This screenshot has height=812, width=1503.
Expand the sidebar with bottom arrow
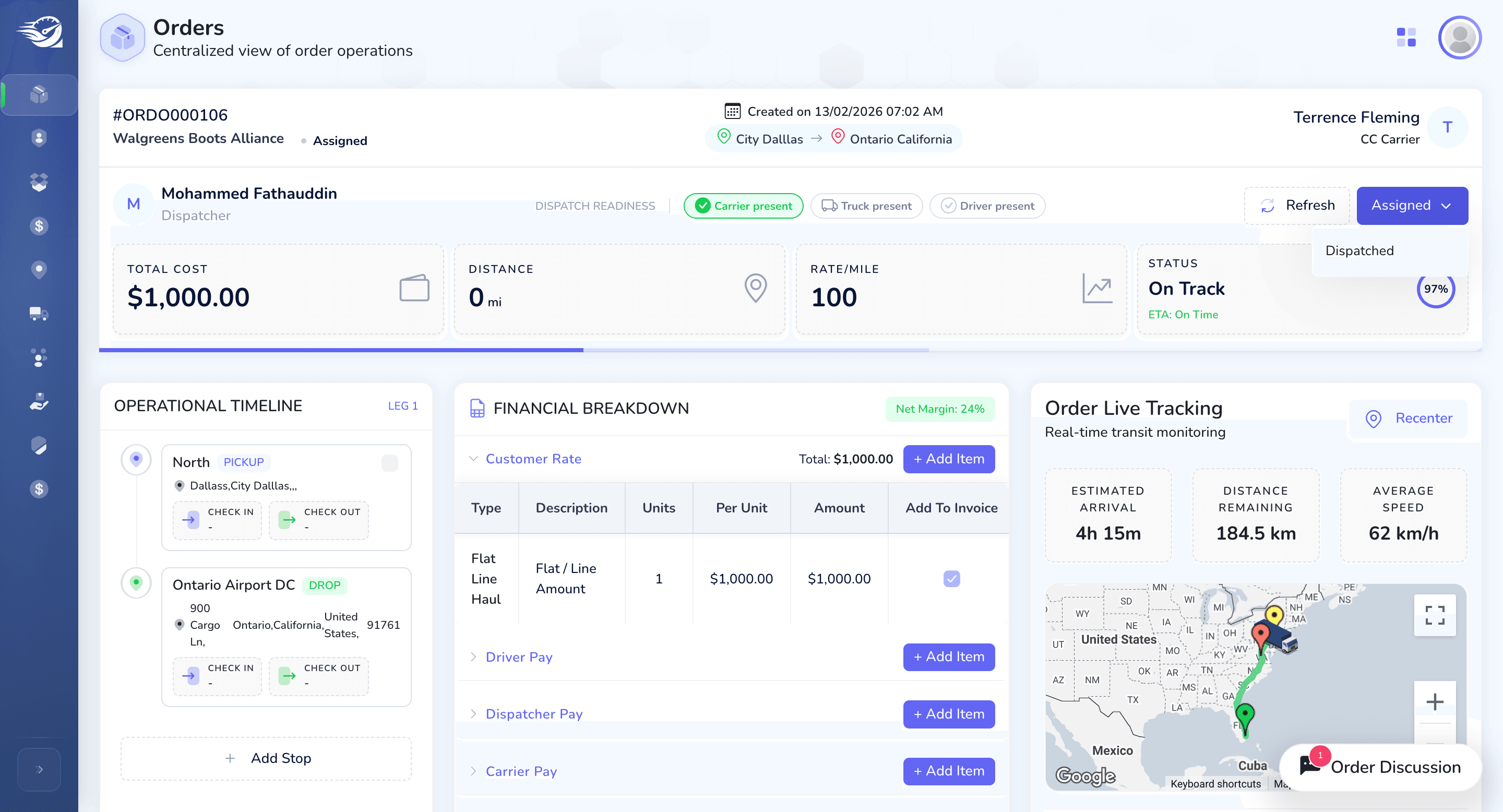[x=39, y=769]
